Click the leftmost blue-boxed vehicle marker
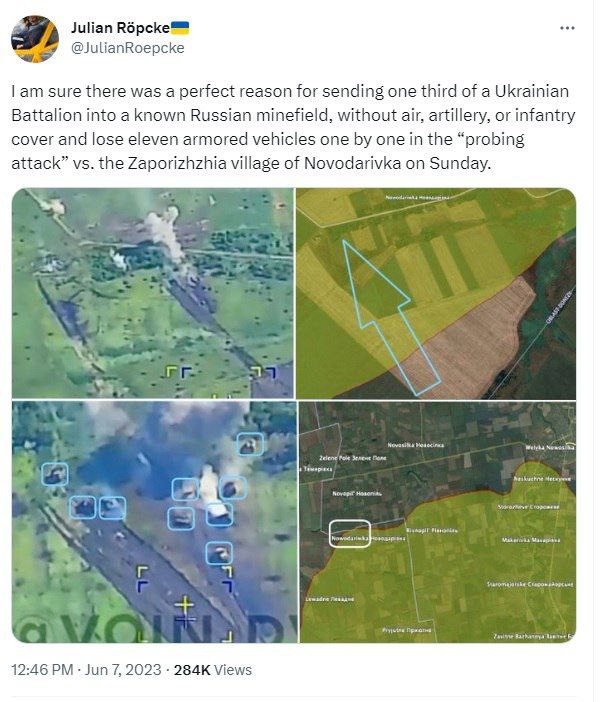The height and width of the screenshot is (702, 610). 55,474
